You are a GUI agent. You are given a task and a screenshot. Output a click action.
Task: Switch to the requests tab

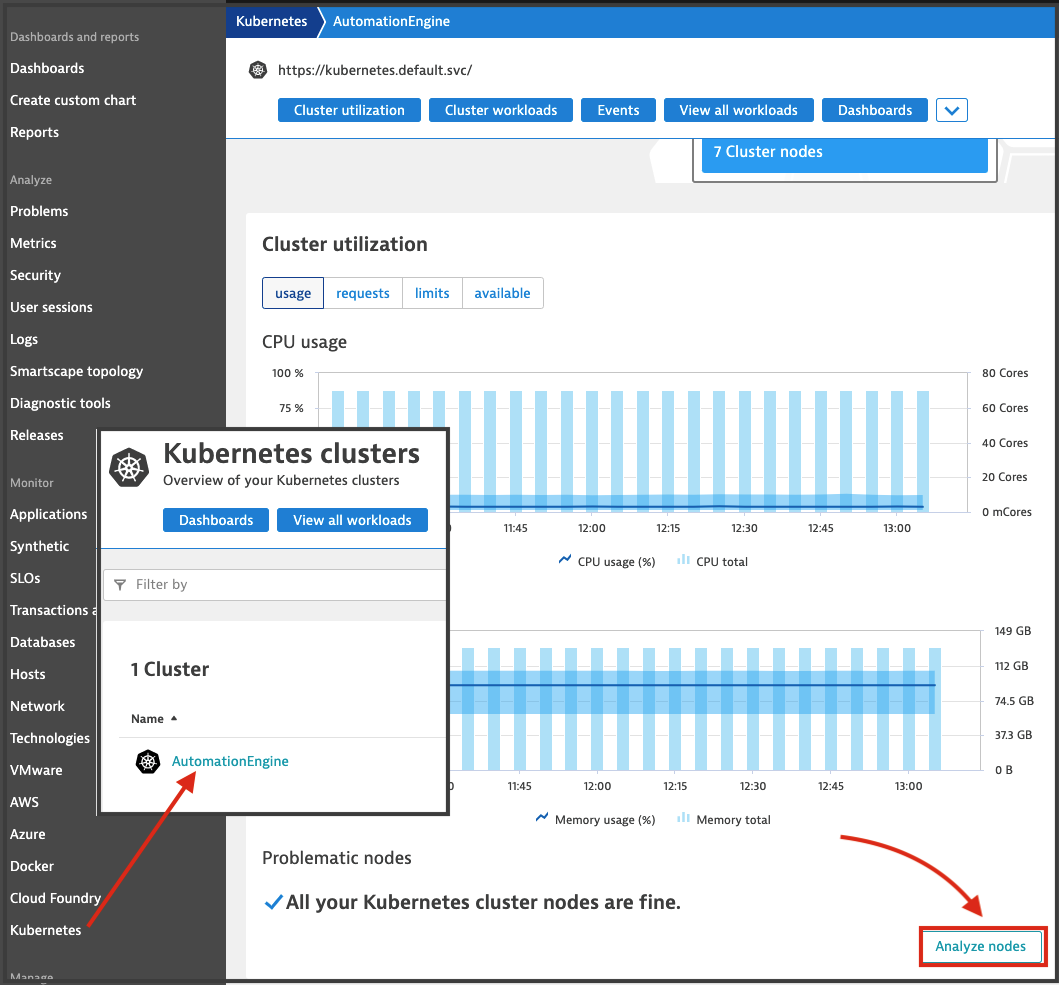[x=363, y=293]
